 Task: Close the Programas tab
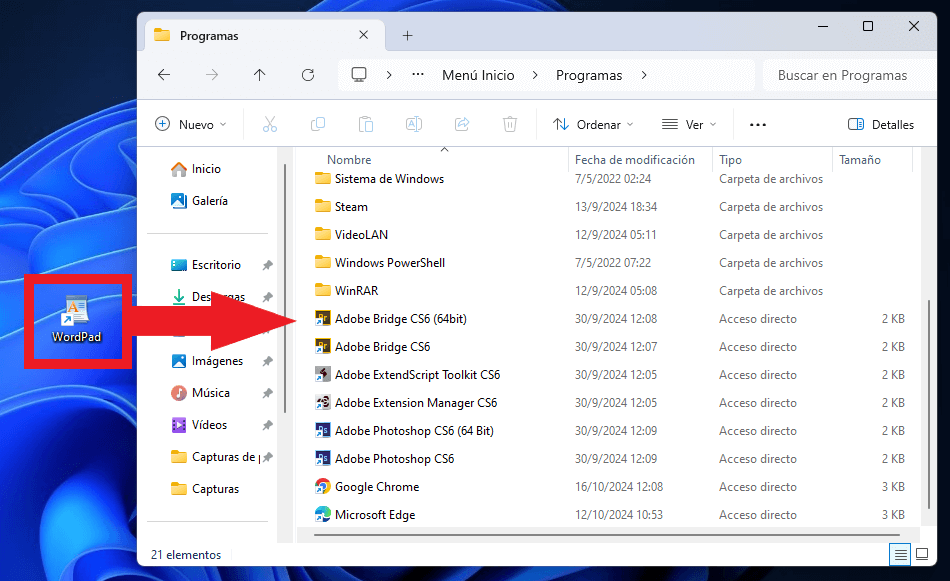364,35
